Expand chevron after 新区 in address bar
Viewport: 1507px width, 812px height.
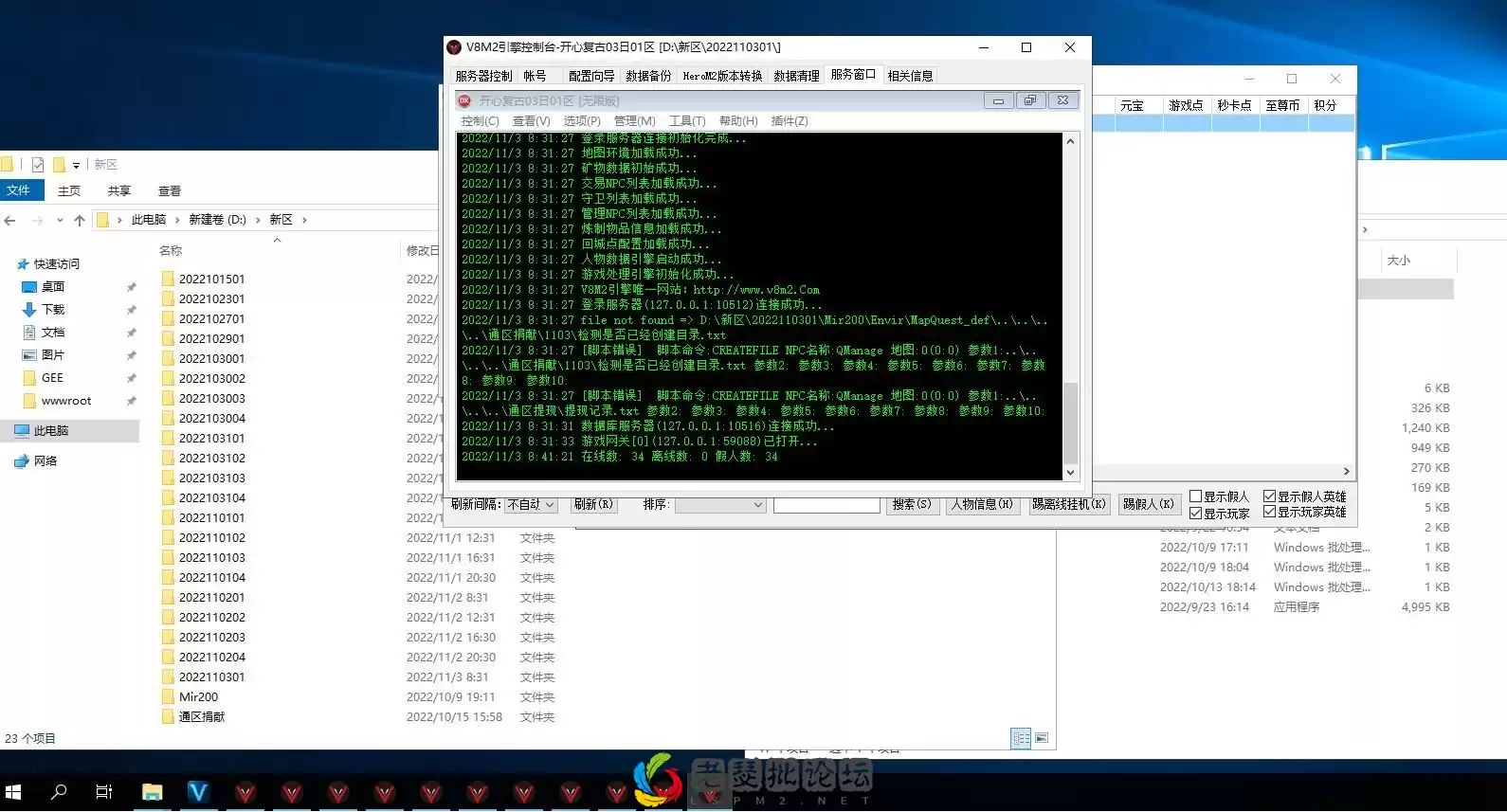pos(304,220)
